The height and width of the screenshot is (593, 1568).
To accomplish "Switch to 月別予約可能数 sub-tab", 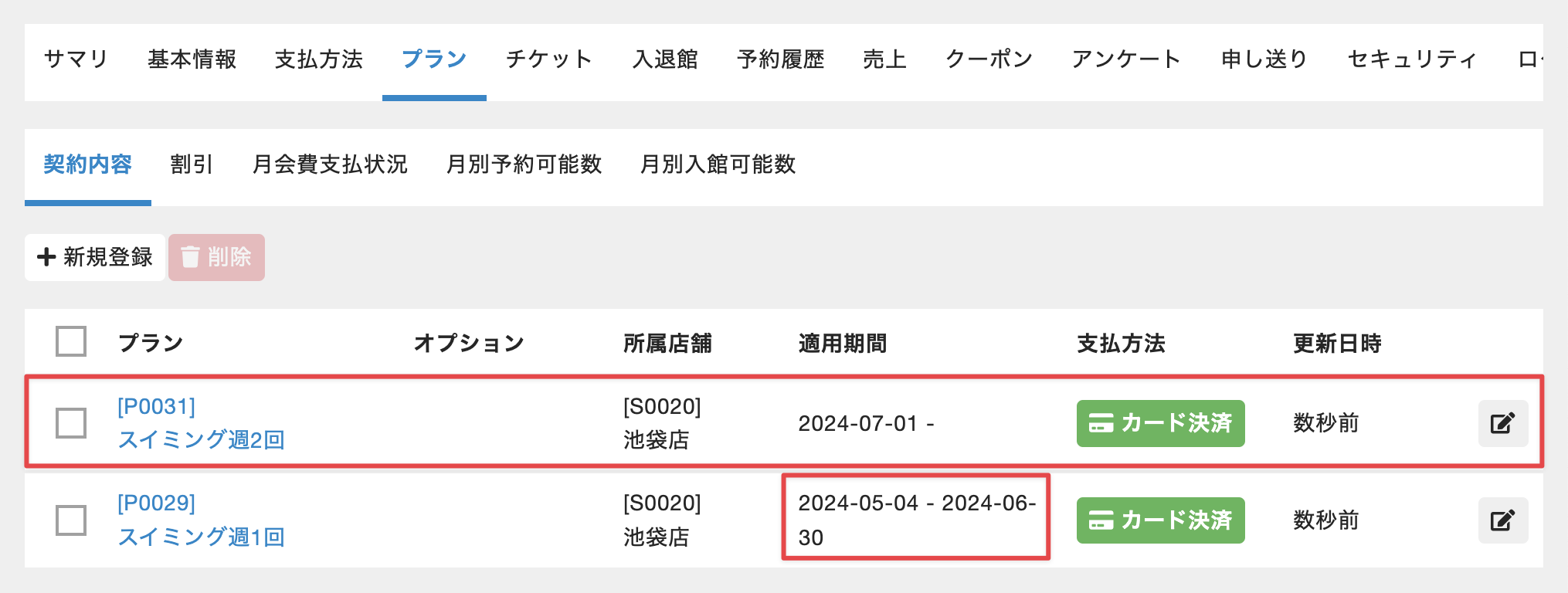I will click(x=524, y=164).
